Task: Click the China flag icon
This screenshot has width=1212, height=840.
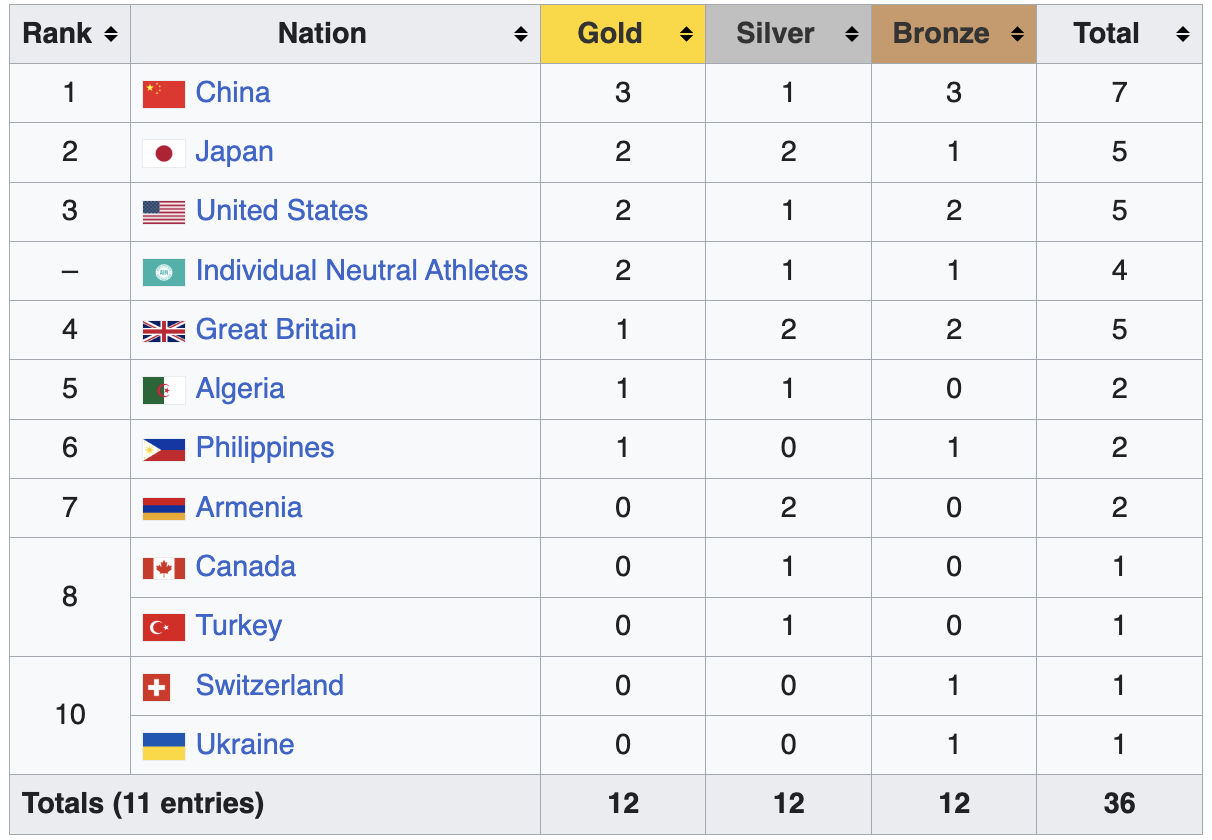Action: (164, 93)
